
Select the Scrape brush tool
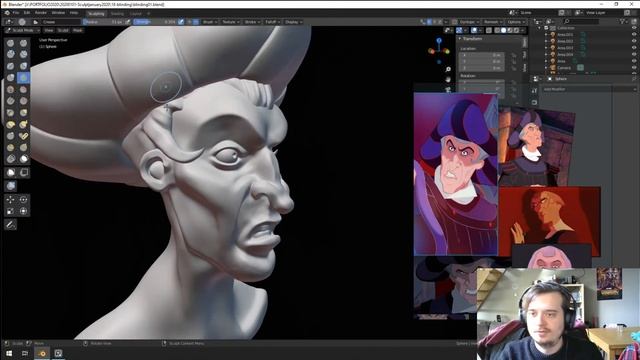point(24,101)
